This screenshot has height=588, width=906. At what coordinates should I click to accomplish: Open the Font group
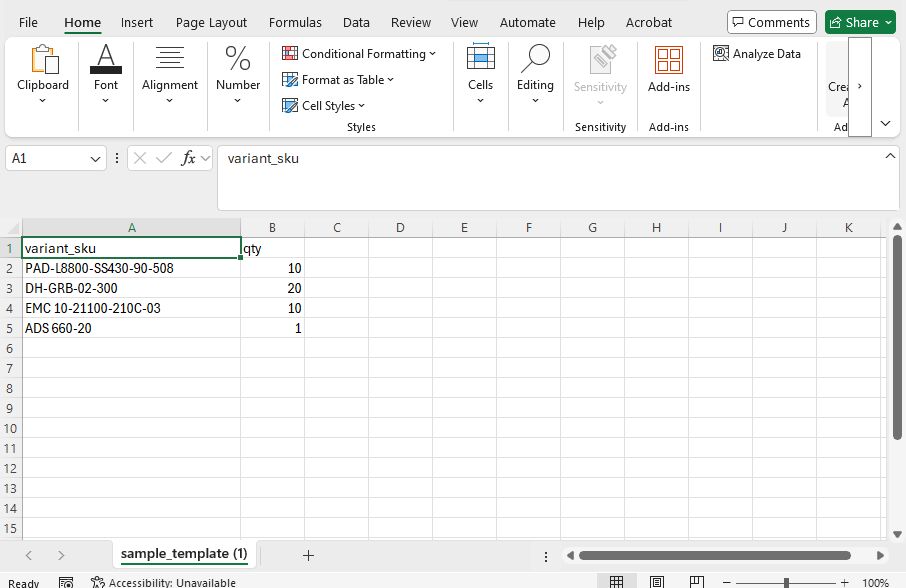click(x=106, y=75)
